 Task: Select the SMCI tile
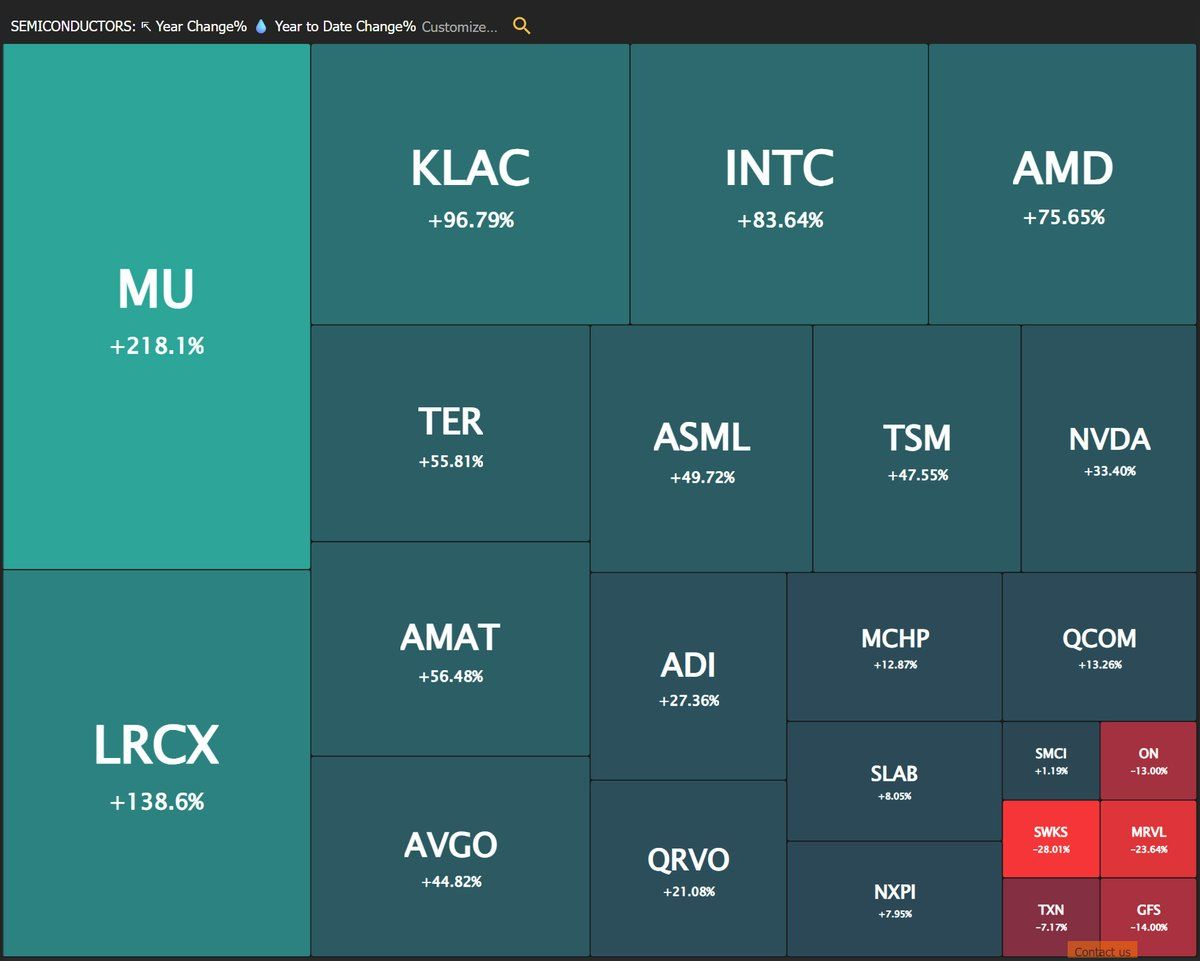click(x=1051, y=761)
